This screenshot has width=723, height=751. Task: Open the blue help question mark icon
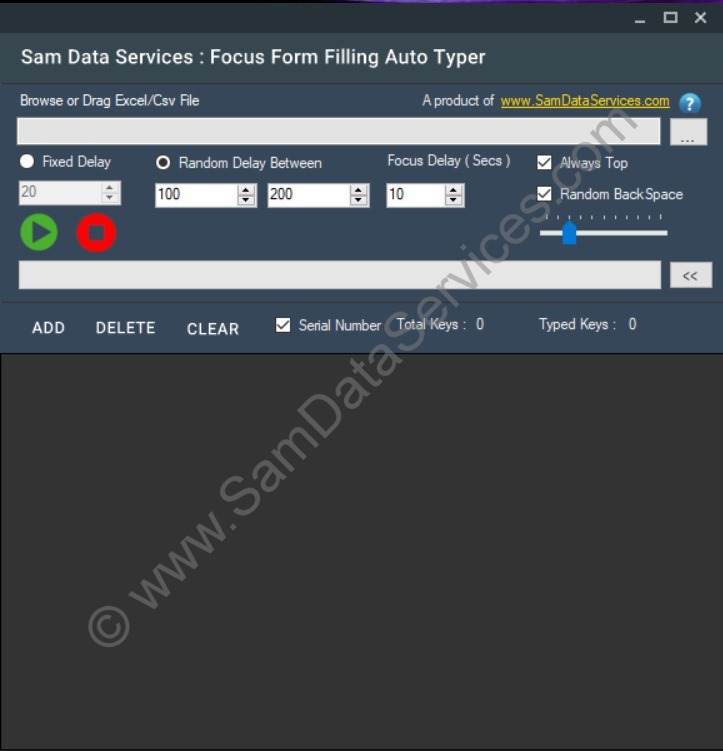coord(690,103)
